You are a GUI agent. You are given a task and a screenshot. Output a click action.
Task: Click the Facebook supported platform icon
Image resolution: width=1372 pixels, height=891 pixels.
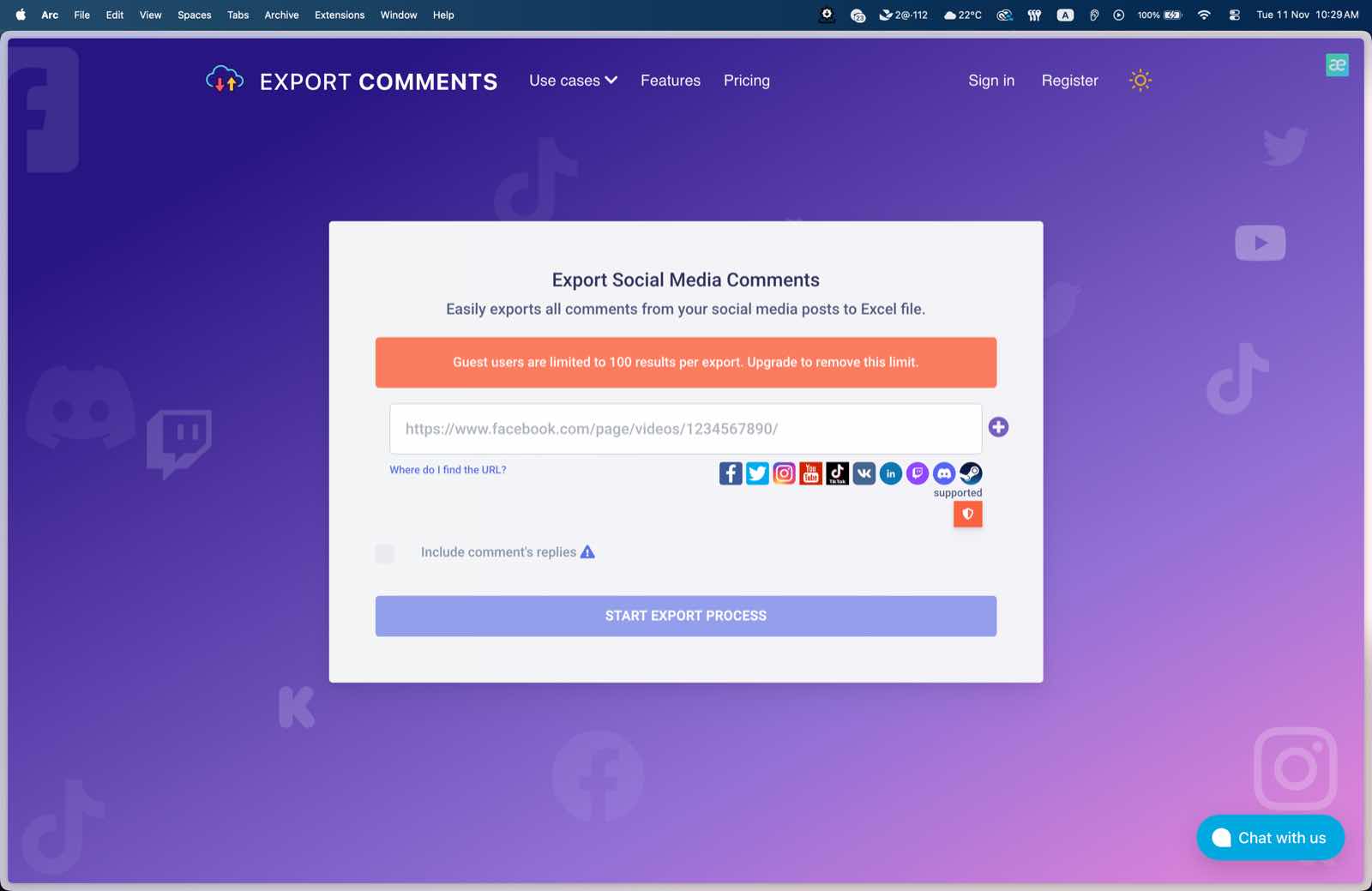pos(731,473)
